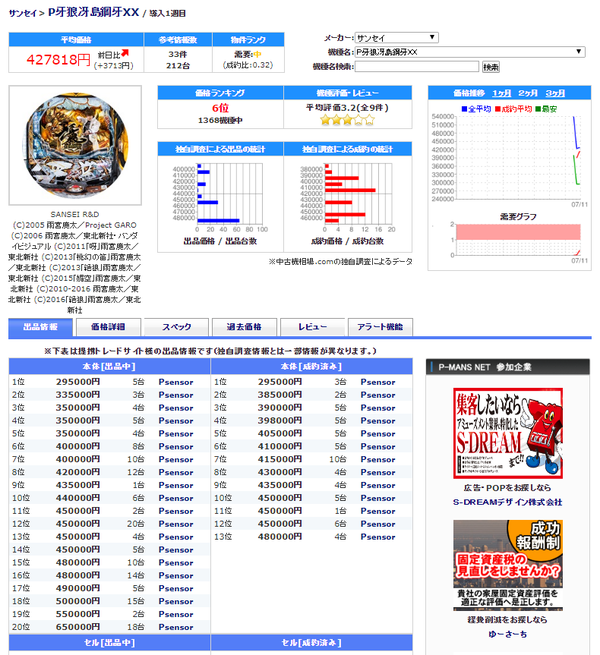
Task: Open the ゆーさーち link
Action: click(507, 634)
